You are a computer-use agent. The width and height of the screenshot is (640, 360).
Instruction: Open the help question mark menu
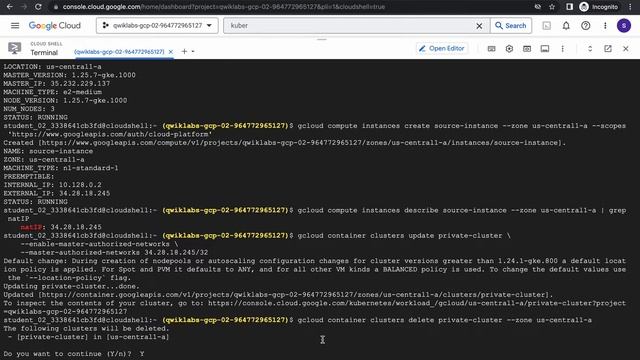(x=585, y=26)
